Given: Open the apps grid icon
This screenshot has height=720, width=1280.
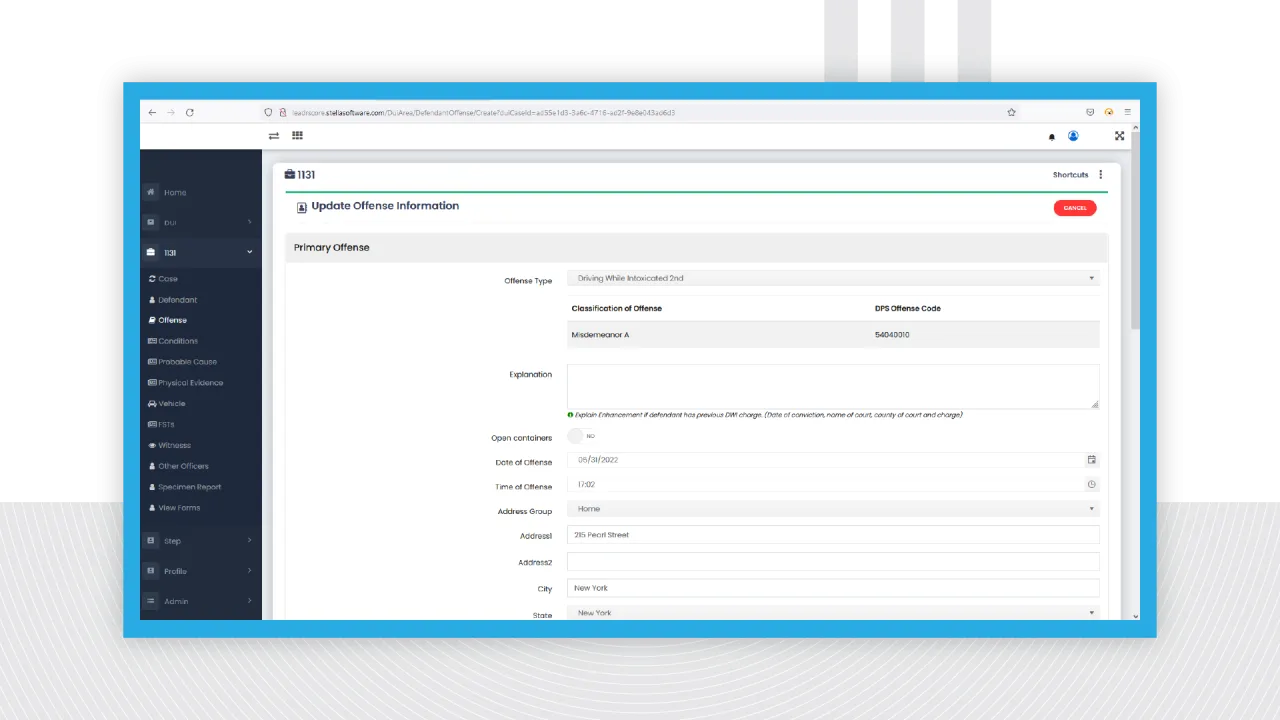Looking at the screenshot, I should coord(297,136).
